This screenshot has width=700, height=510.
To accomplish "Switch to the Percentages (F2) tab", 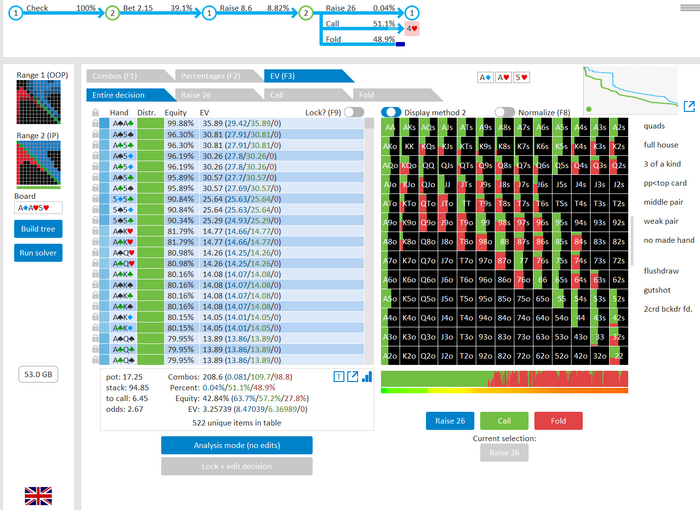I will [x=215, y=76].
